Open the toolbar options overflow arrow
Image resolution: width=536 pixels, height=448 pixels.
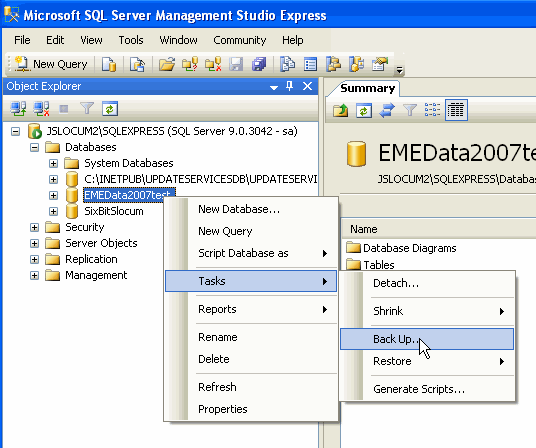[x=399, y=70]
